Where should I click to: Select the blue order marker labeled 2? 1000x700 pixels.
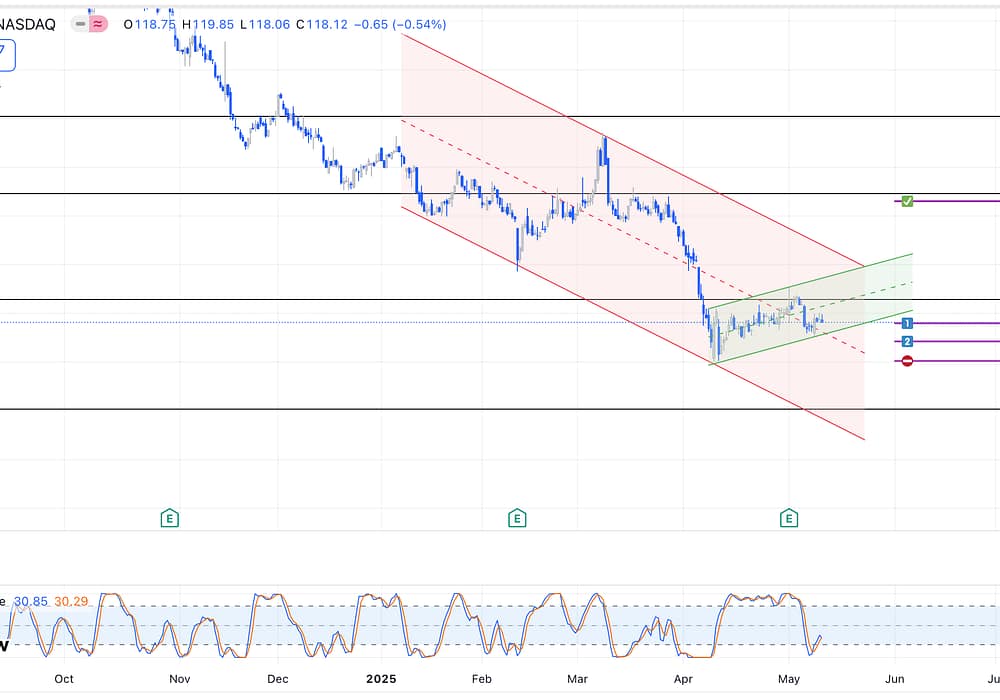pyautogui.click(x=907, y=341)
